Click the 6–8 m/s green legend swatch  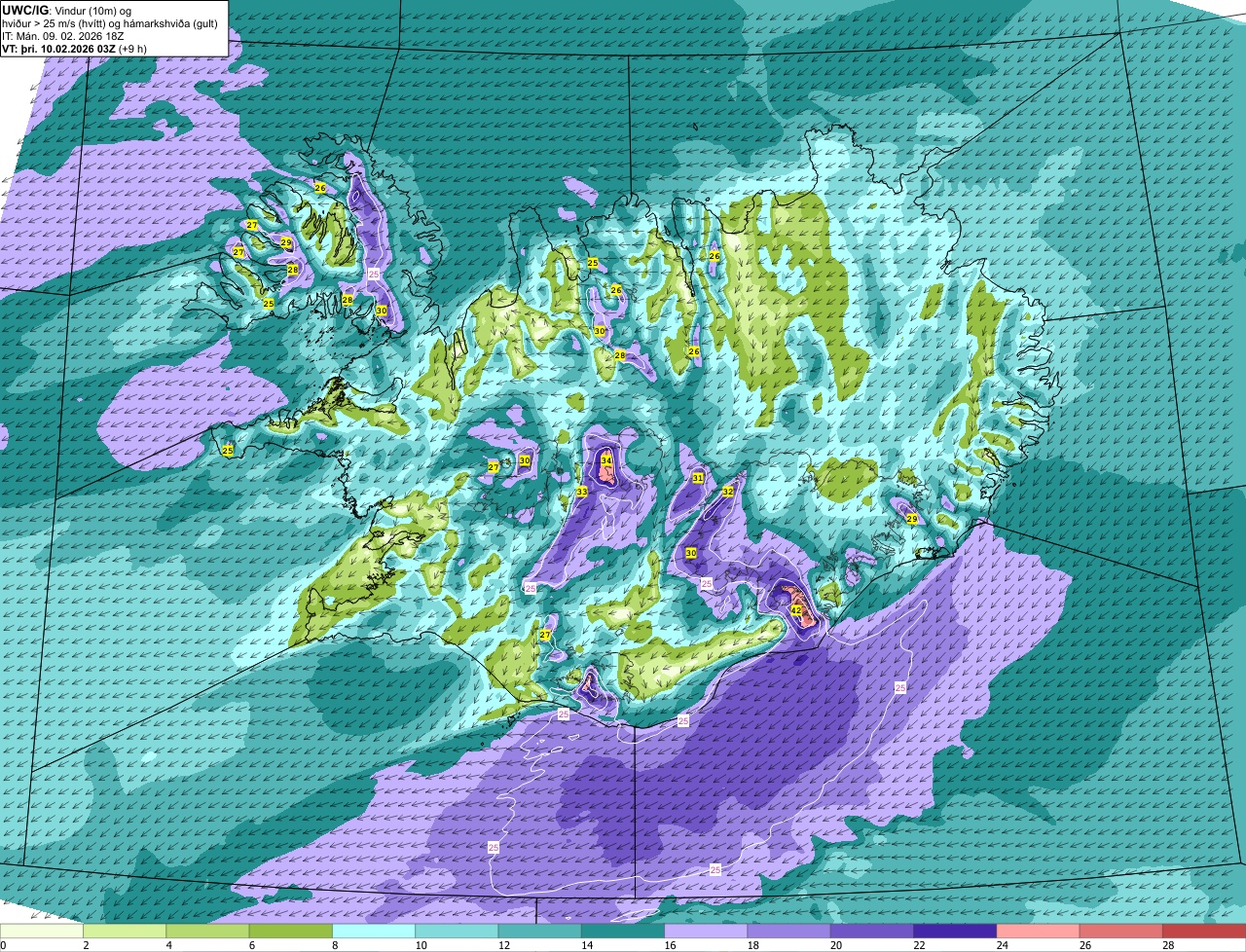pos(291,931)
